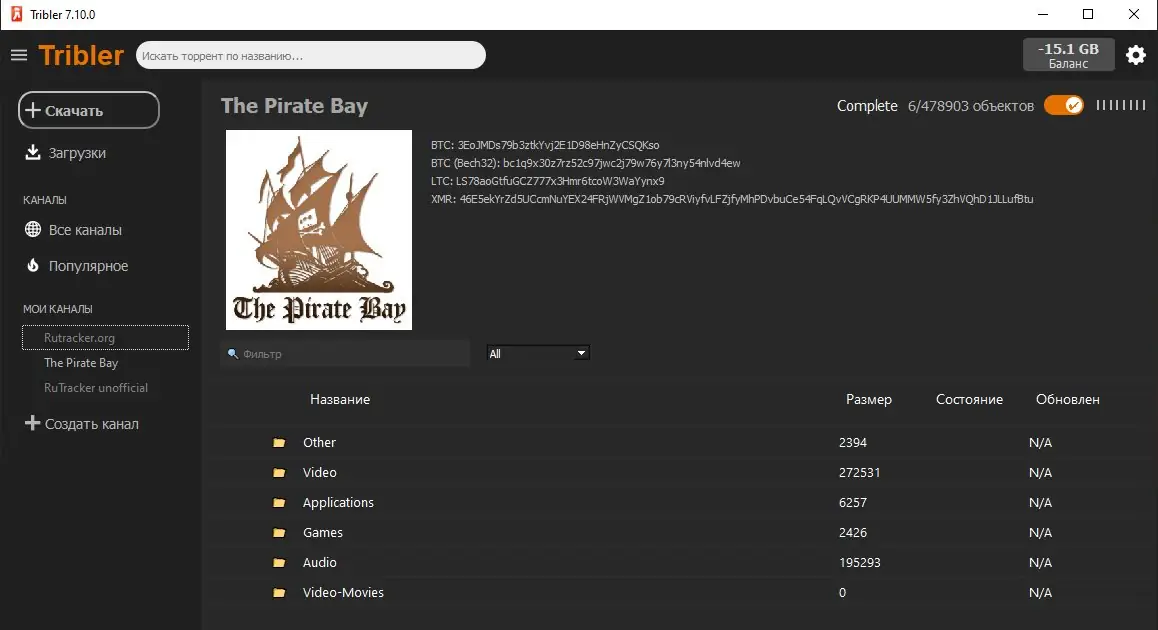Select the RuTracker unofficial channel

point(95,388)
